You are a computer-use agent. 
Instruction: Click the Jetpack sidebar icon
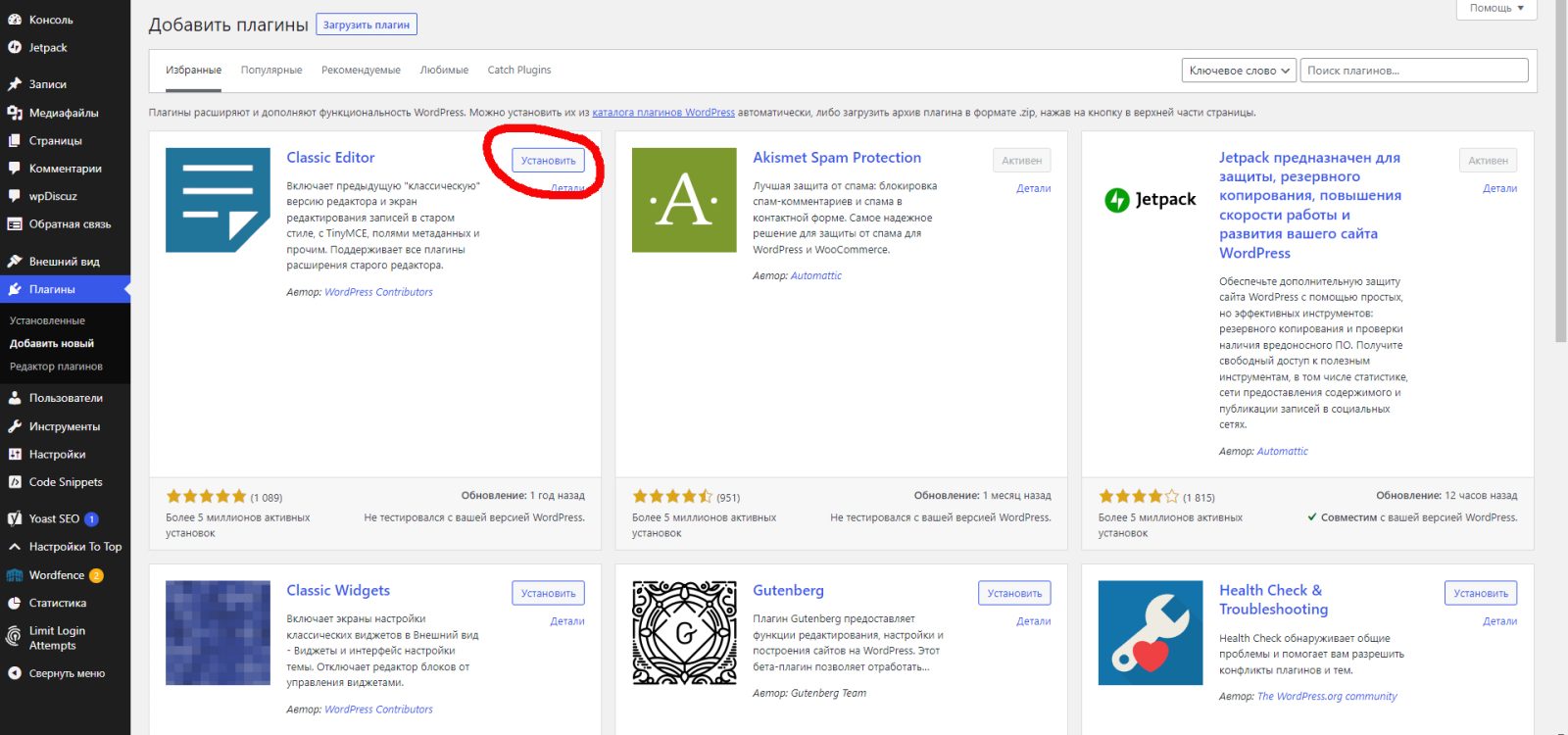pos(15,47)
